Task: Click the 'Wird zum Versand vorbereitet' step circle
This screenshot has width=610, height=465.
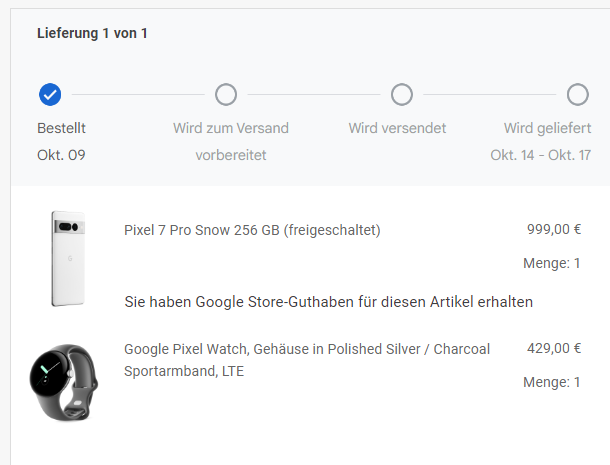Action: pos(226,95)
